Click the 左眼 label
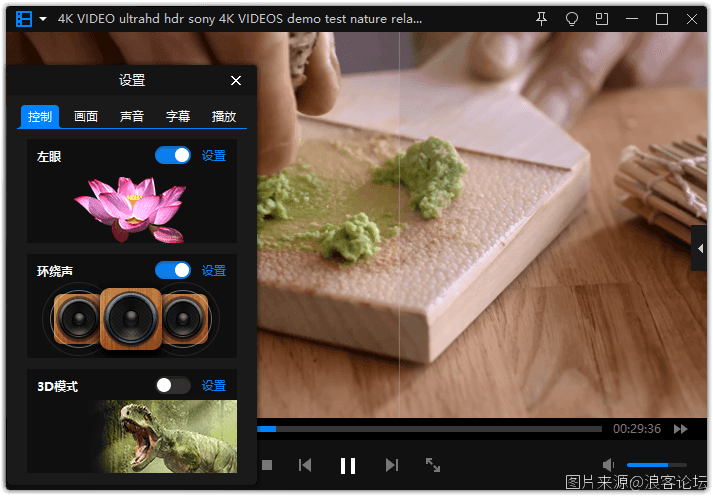 49,157
